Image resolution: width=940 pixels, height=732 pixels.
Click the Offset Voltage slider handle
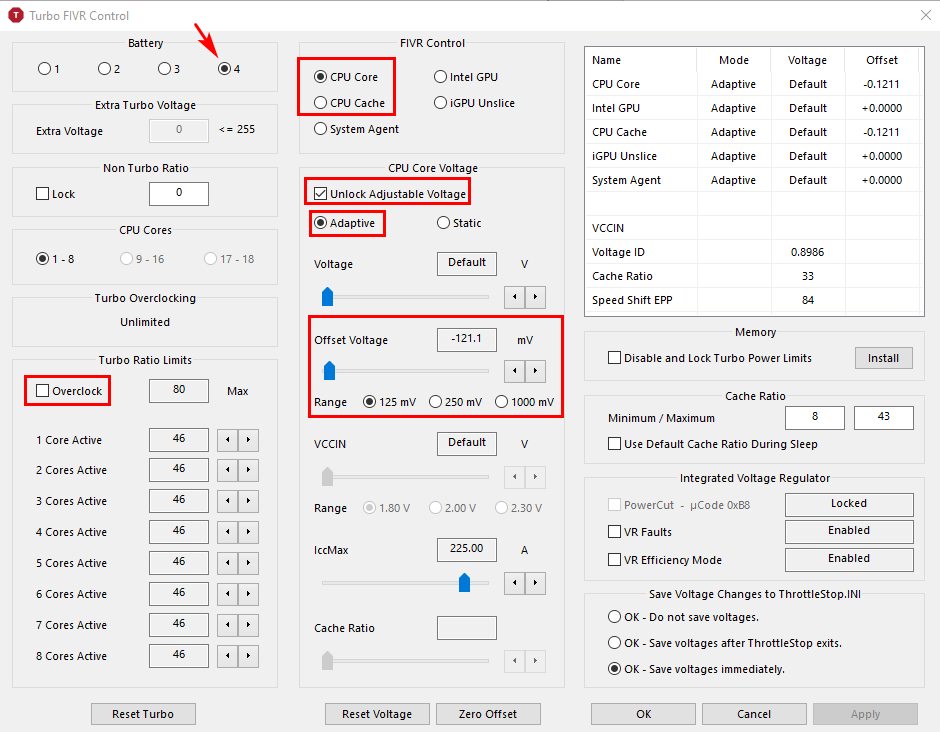329,370
